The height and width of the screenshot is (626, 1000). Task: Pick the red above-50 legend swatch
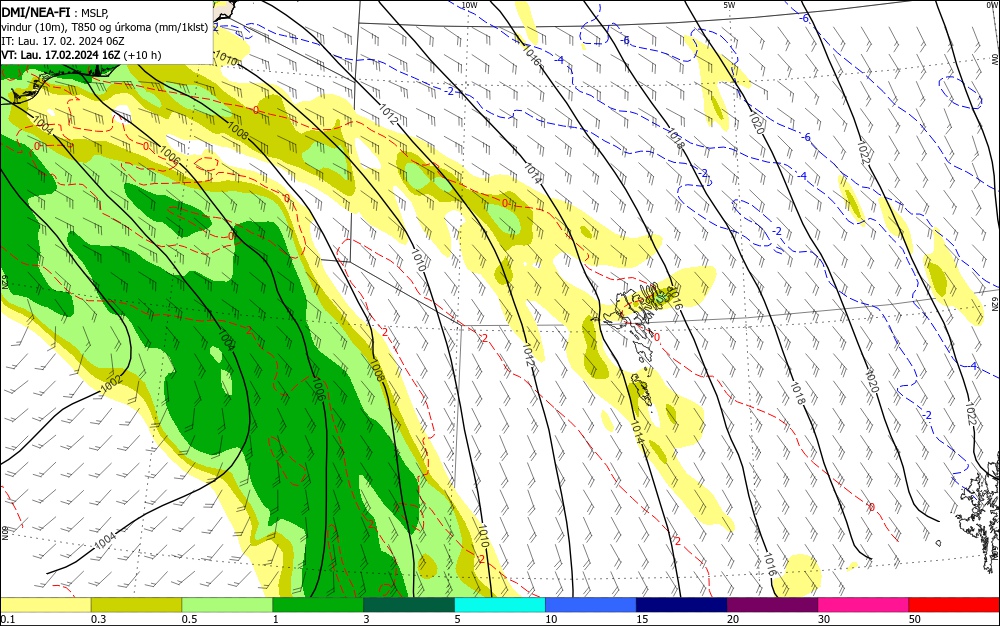954,605
